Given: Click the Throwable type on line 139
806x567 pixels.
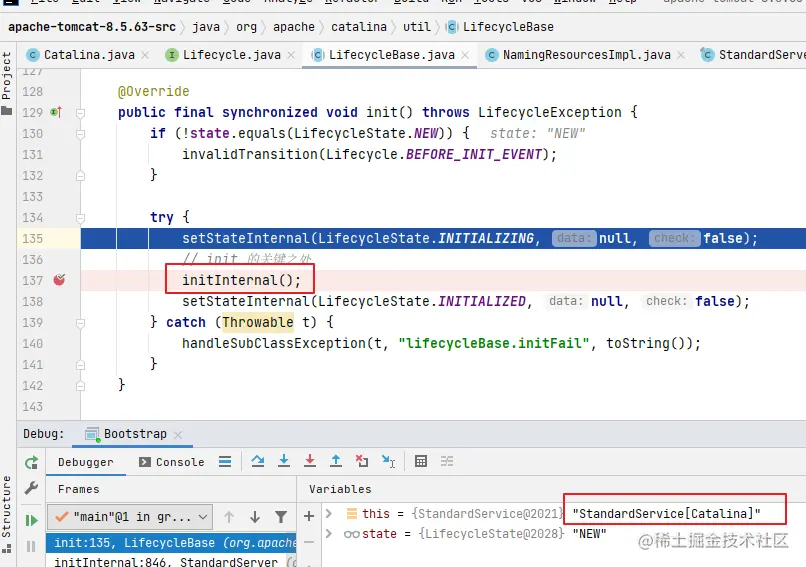Looking at the screenshot, I should [x=258, y=322].
